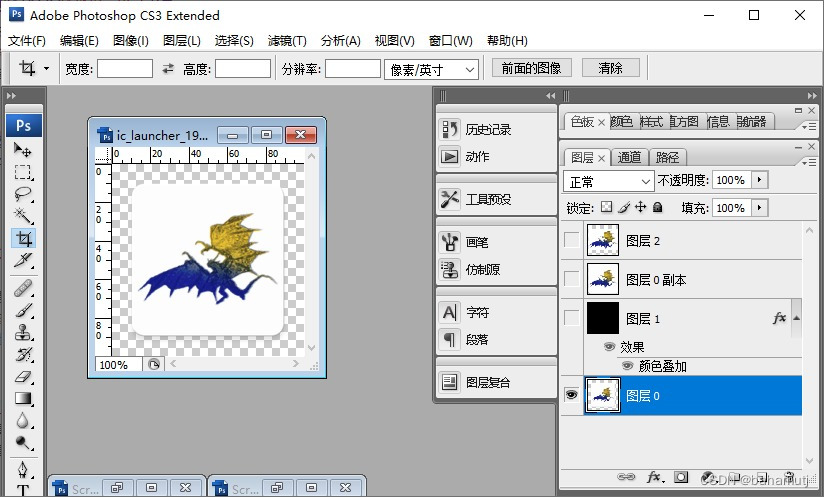824x497 pixels.
Task: Swap width and height values
Action: tap(168, 68)
